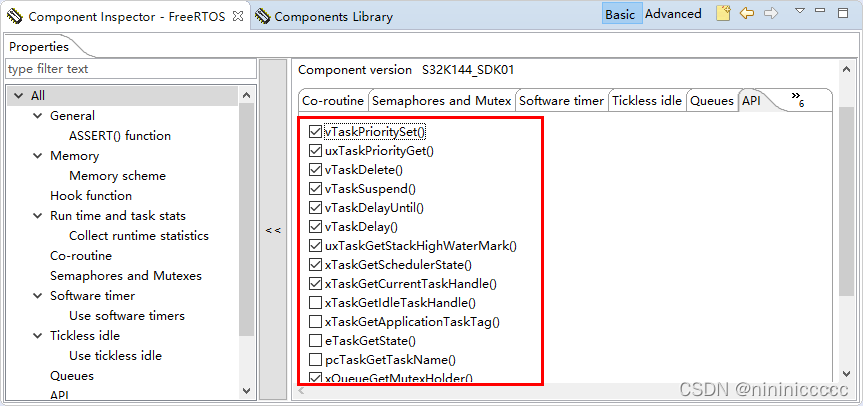Disable the vTaskDelay() API
This screenshot has height=406, width=863.
click(315, 227)
